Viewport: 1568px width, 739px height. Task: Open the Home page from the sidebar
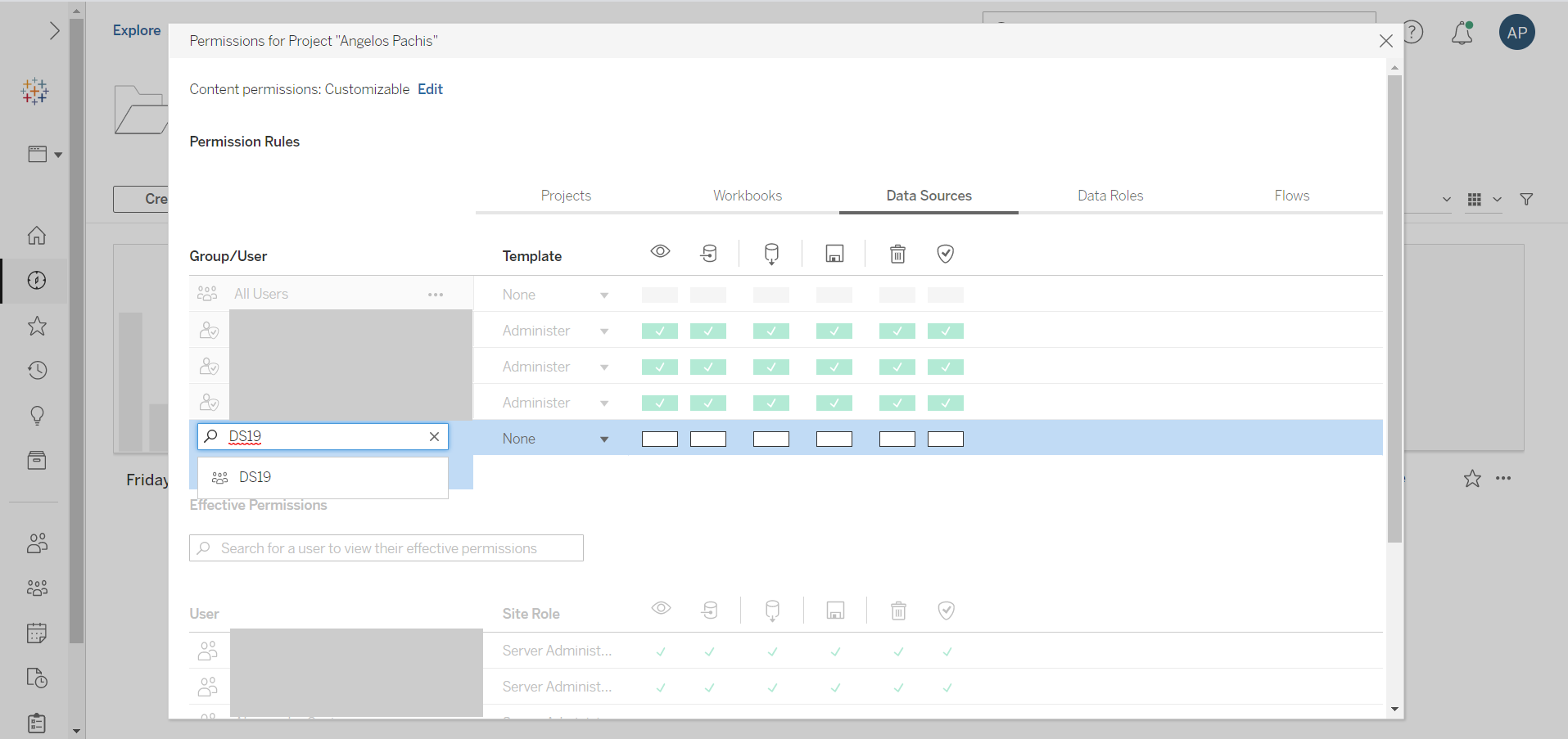click(x=36, y=236)
